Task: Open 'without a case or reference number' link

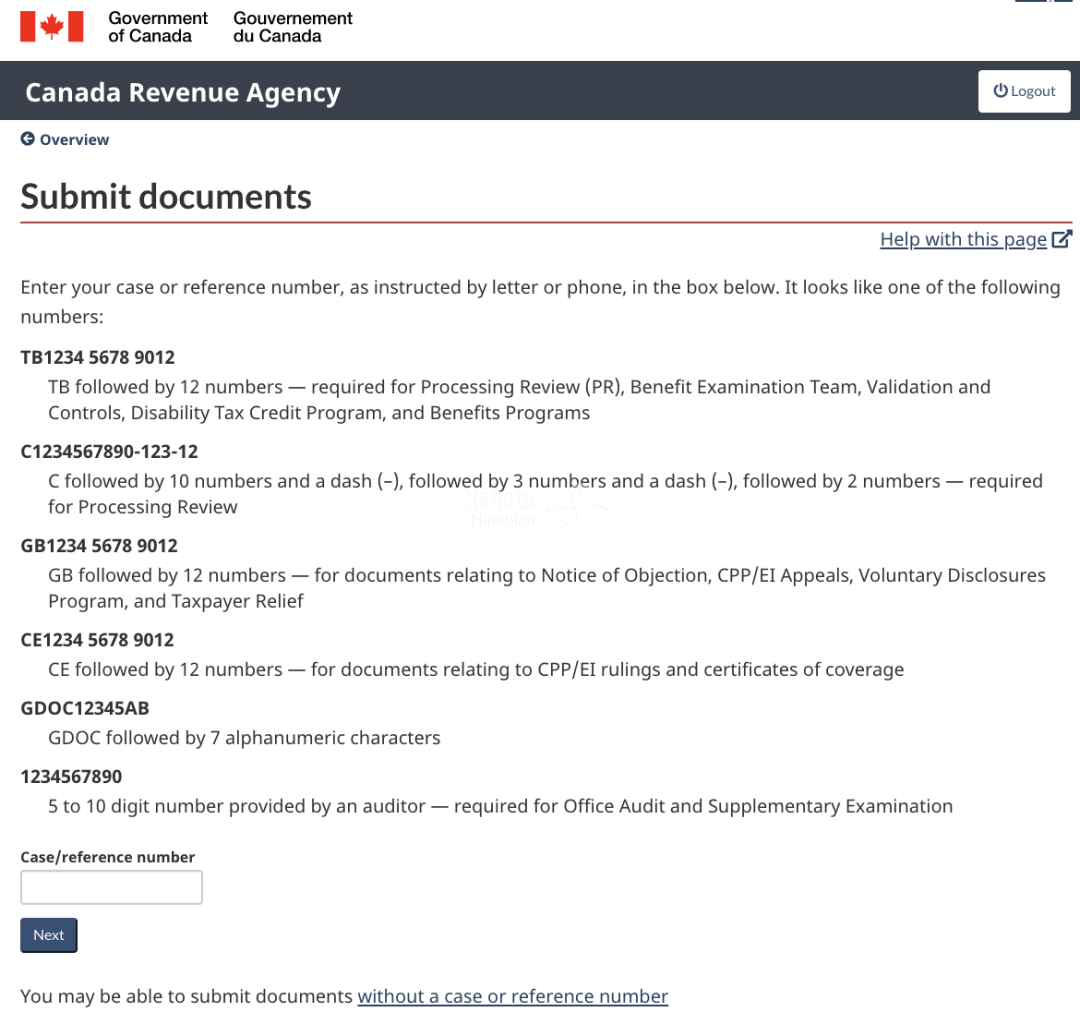Action: pyautogui.click(x=512, y=996)
